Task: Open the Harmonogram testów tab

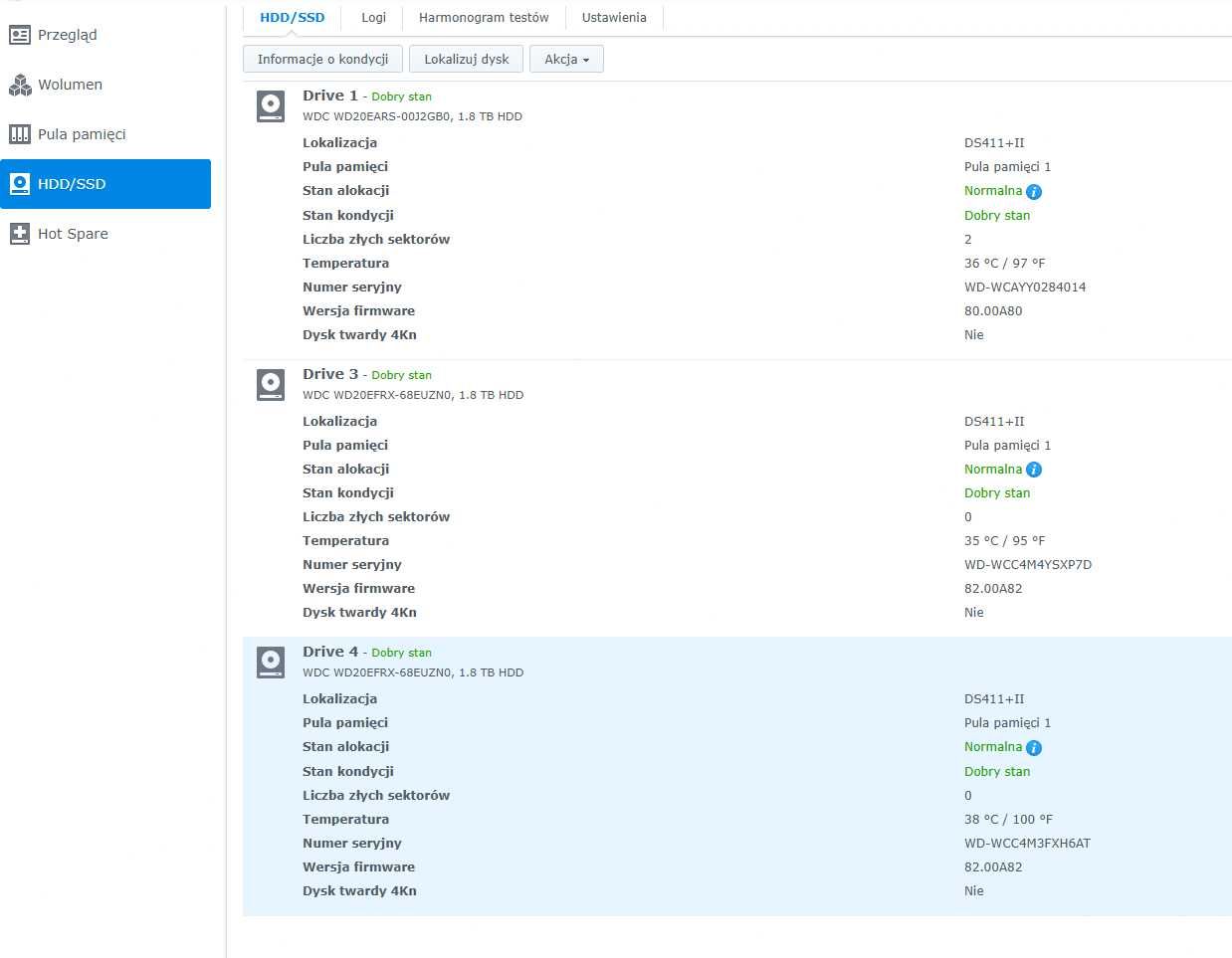Action: tap(484, 18)
